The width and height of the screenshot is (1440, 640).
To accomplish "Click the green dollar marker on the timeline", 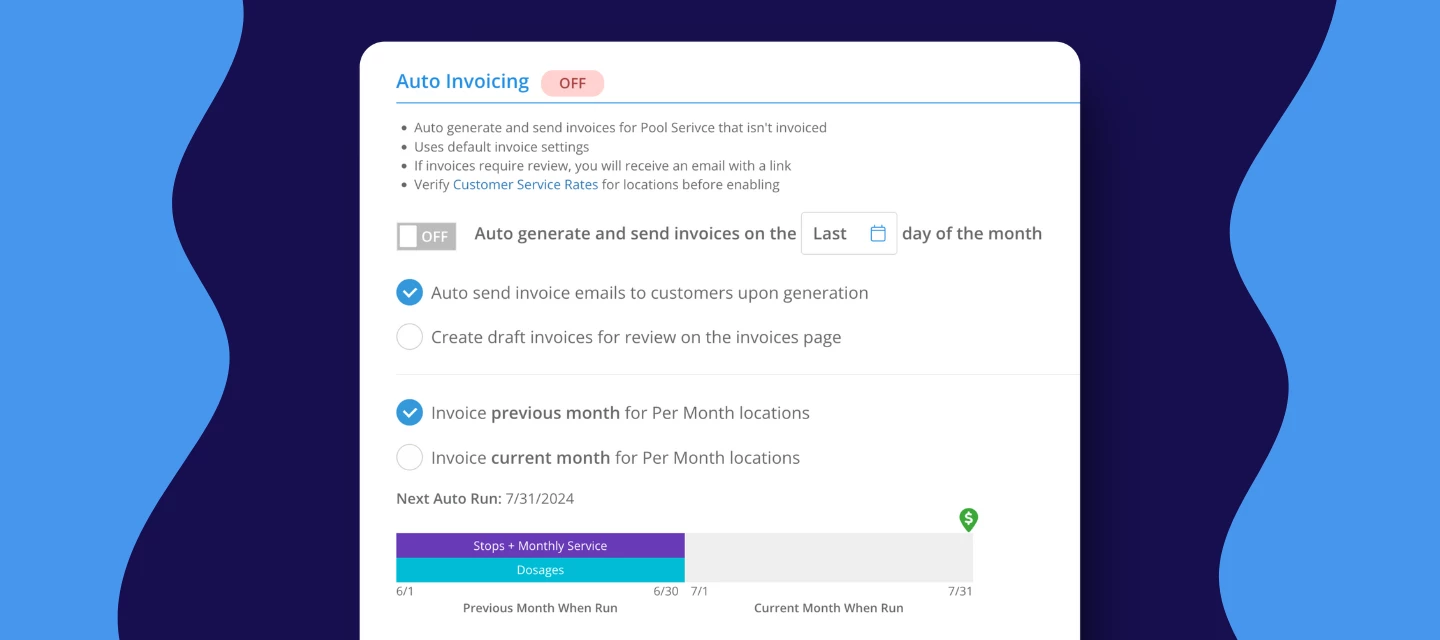I will point(968,520).
